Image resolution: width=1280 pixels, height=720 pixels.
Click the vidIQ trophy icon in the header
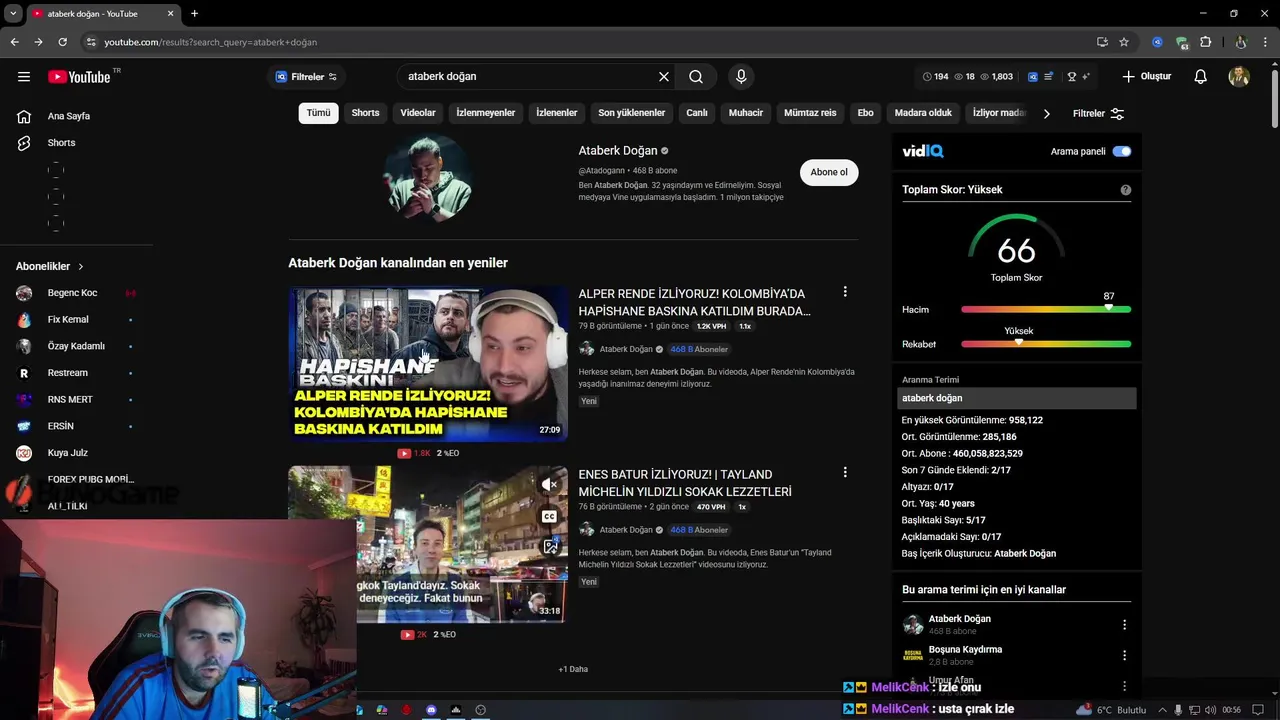[1071, 77]
